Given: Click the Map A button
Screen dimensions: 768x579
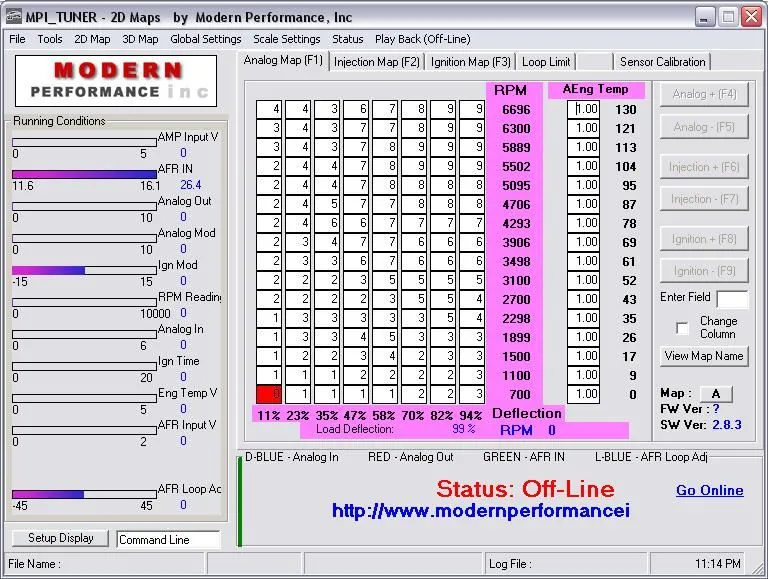Looking at the screenshot, I should (716, 394).
